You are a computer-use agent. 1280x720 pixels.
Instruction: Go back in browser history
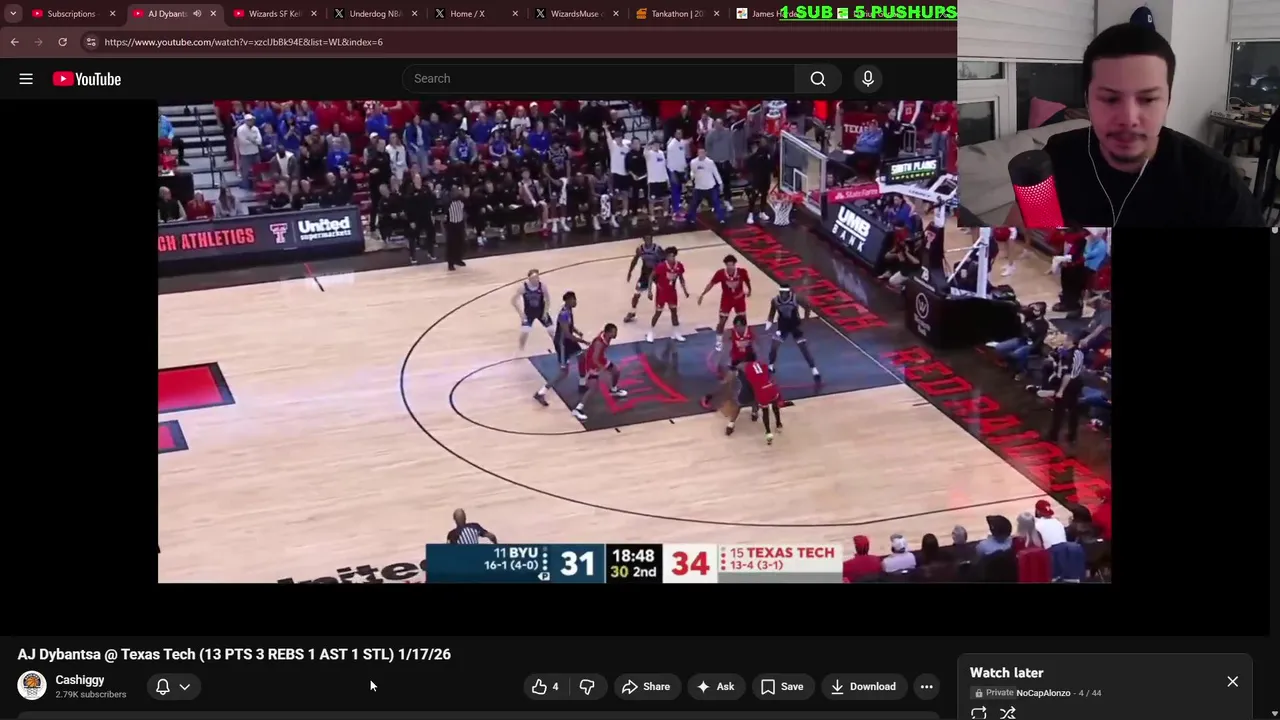[14, 42]
